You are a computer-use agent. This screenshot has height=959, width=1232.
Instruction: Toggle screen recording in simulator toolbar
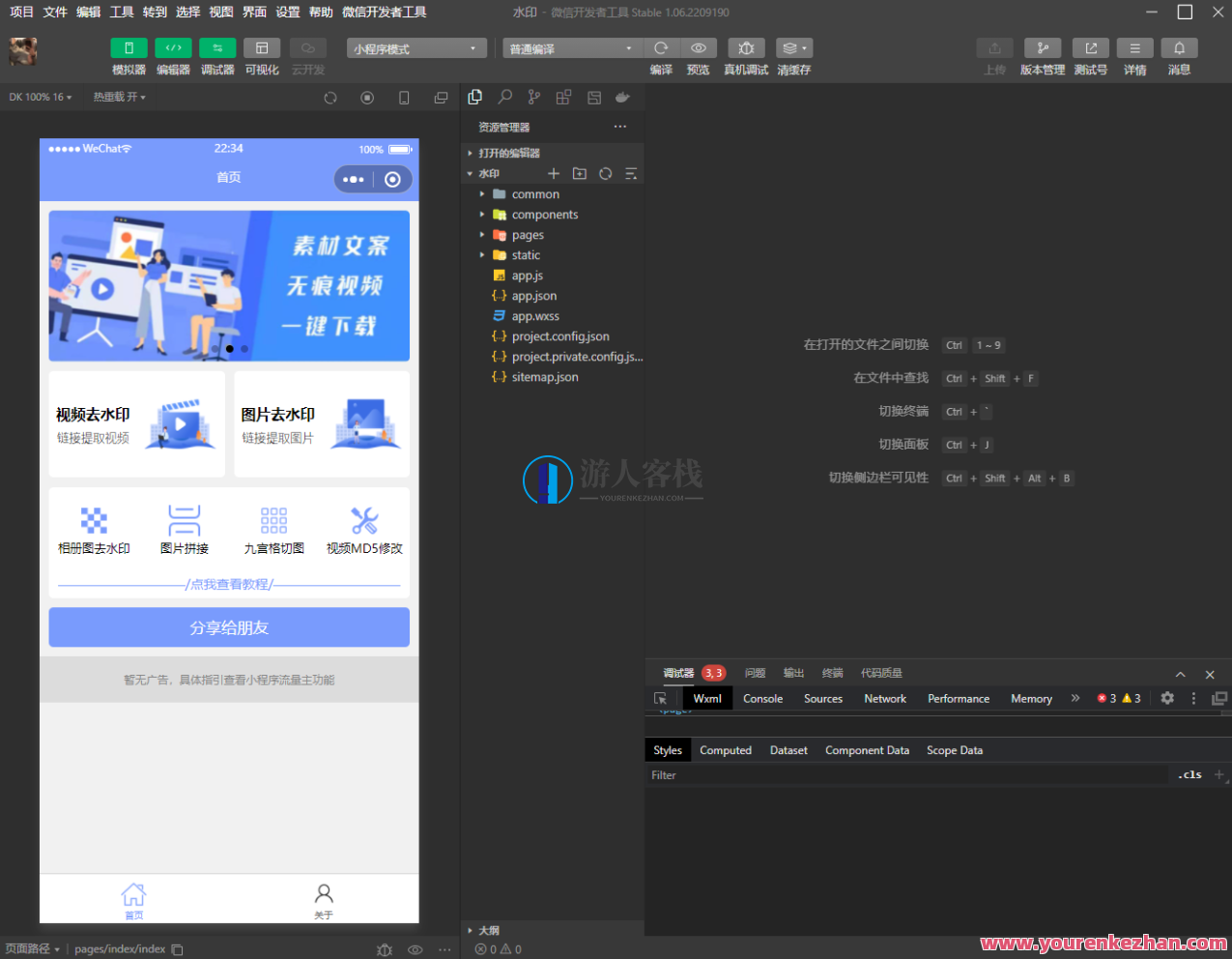tap(367, 98)
